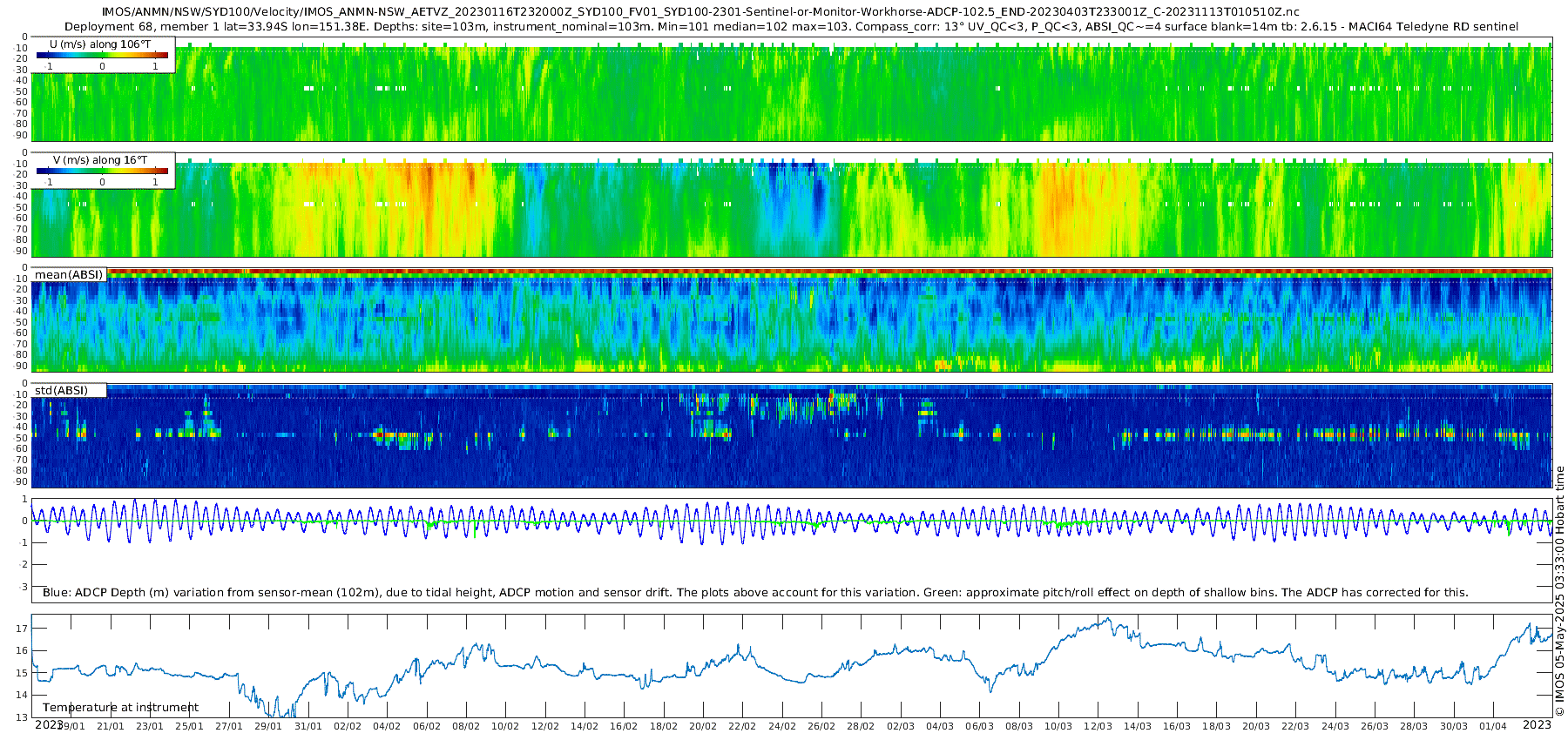Click the Deployment 68 metadata line
The image size is (1568, 740).
click(x=791, y=27)
